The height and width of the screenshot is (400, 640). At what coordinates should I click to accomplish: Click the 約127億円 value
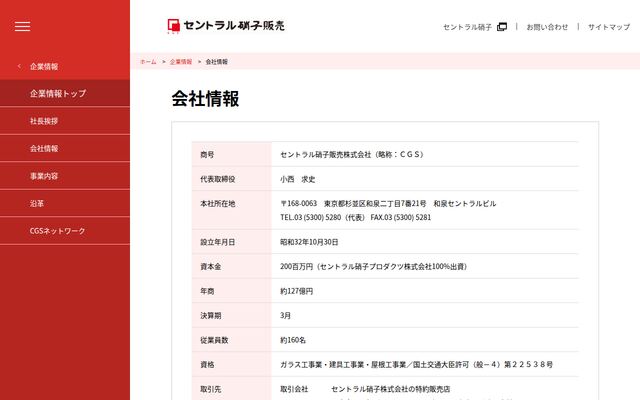[297, 291]
